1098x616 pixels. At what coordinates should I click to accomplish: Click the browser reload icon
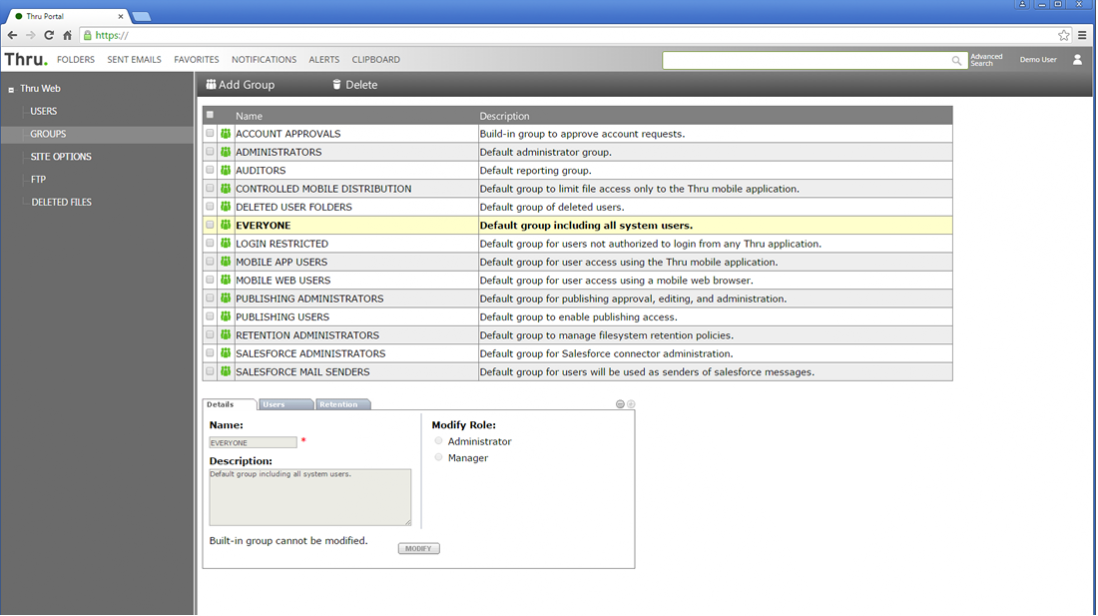(x=49, y=35)
